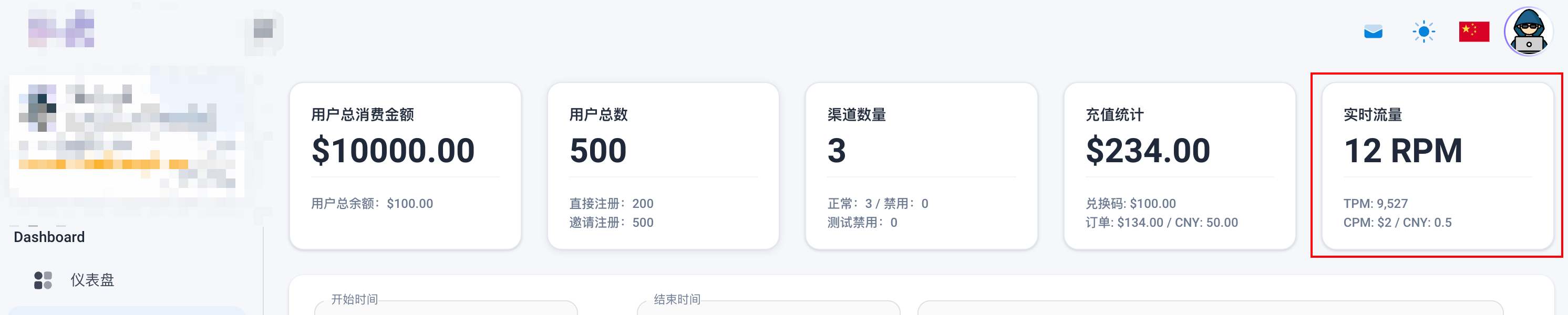Click the blurred site logo

(x=61, y=28)
